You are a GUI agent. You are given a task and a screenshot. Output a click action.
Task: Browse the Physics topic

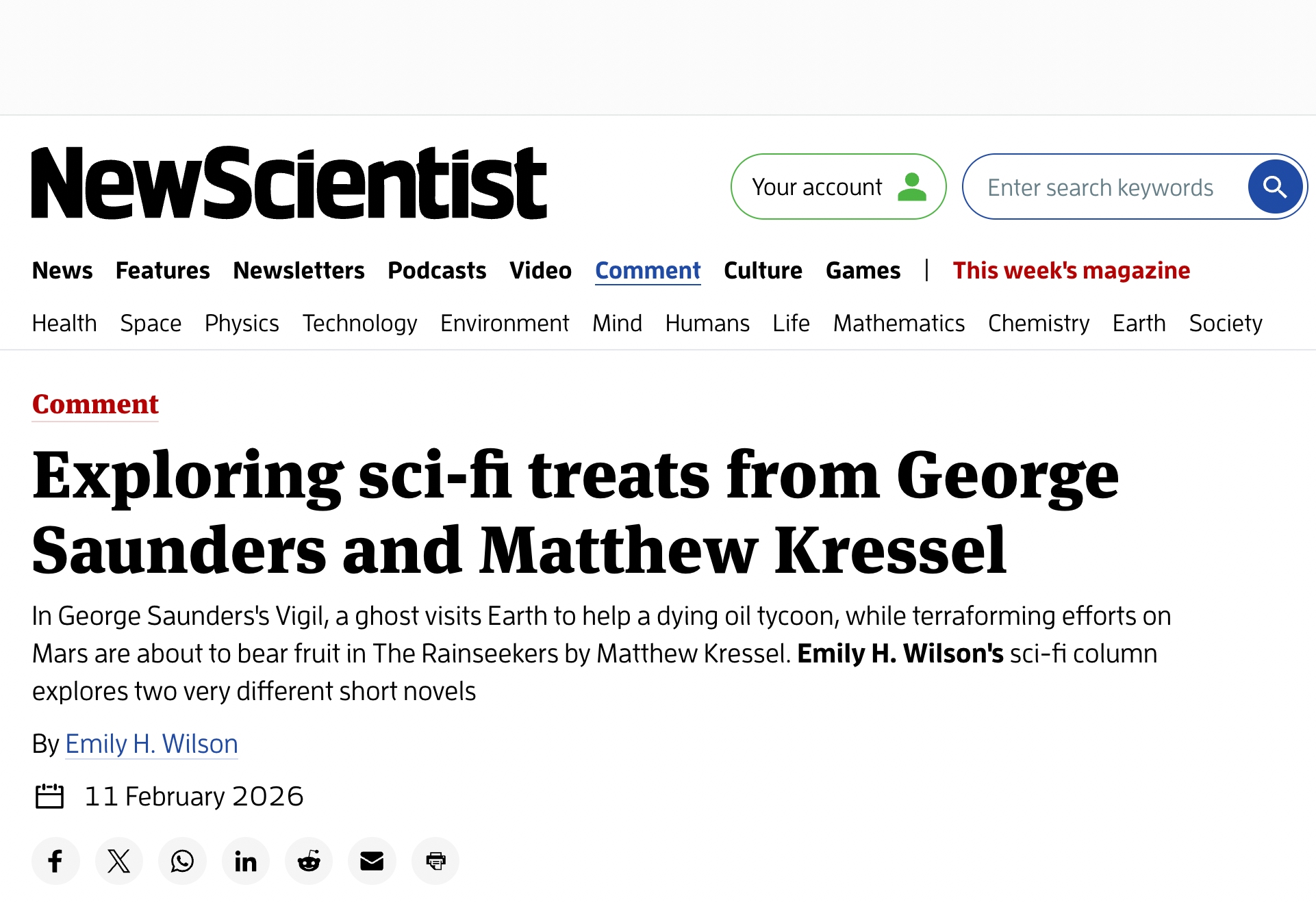pyautogui.click(x=242, y=323)
